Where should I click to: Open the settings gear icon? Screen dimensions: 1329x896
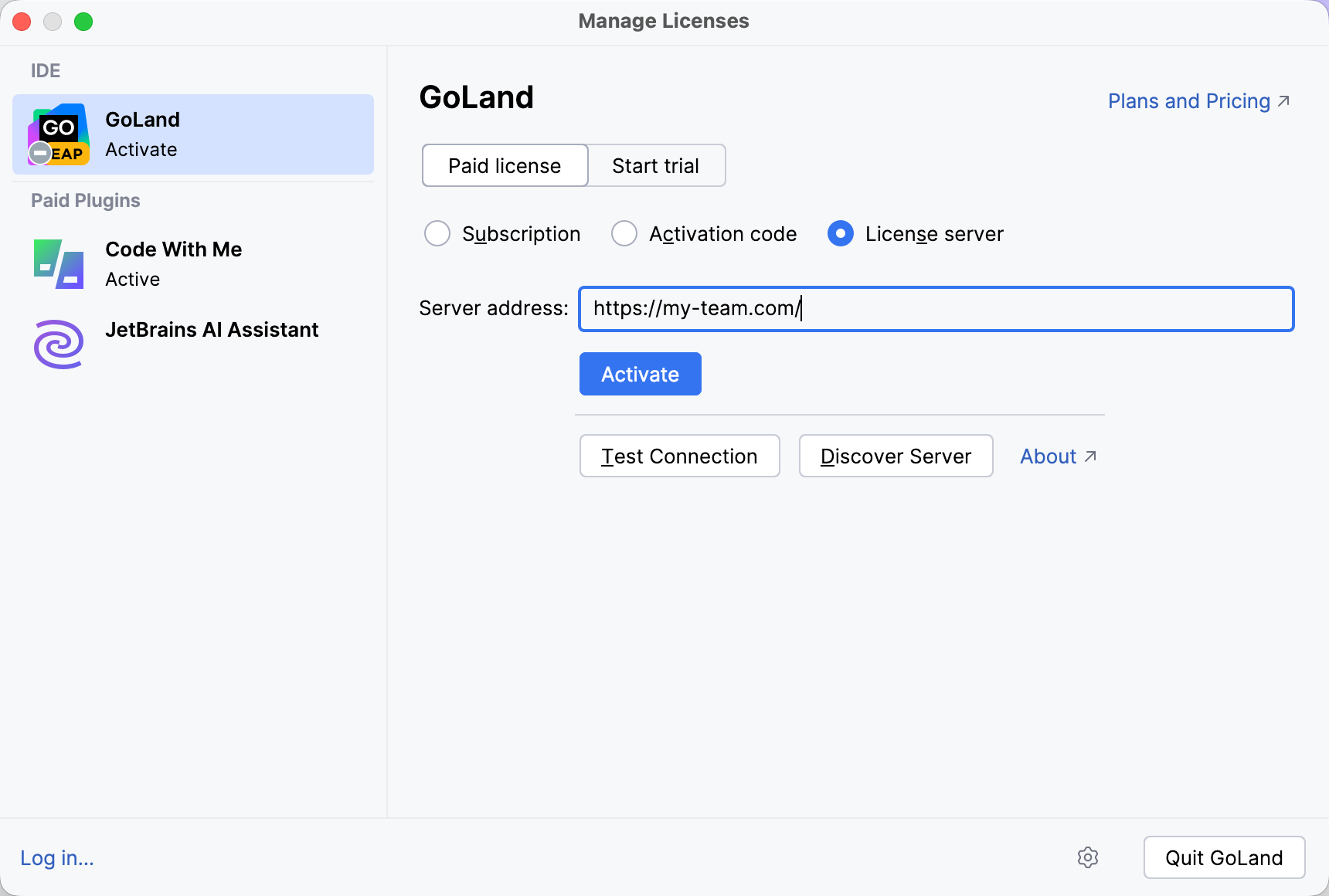click(1088, 857)
